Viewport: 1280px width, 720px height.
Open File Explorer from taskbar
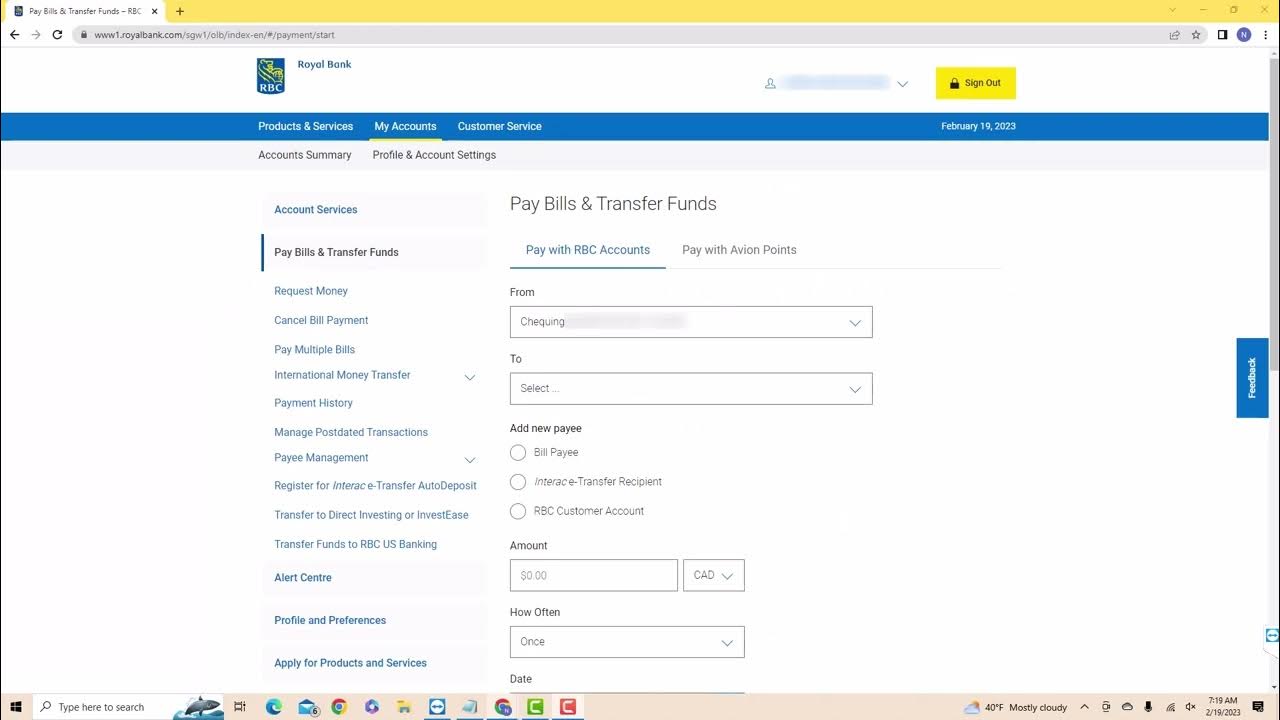[404, 707]
